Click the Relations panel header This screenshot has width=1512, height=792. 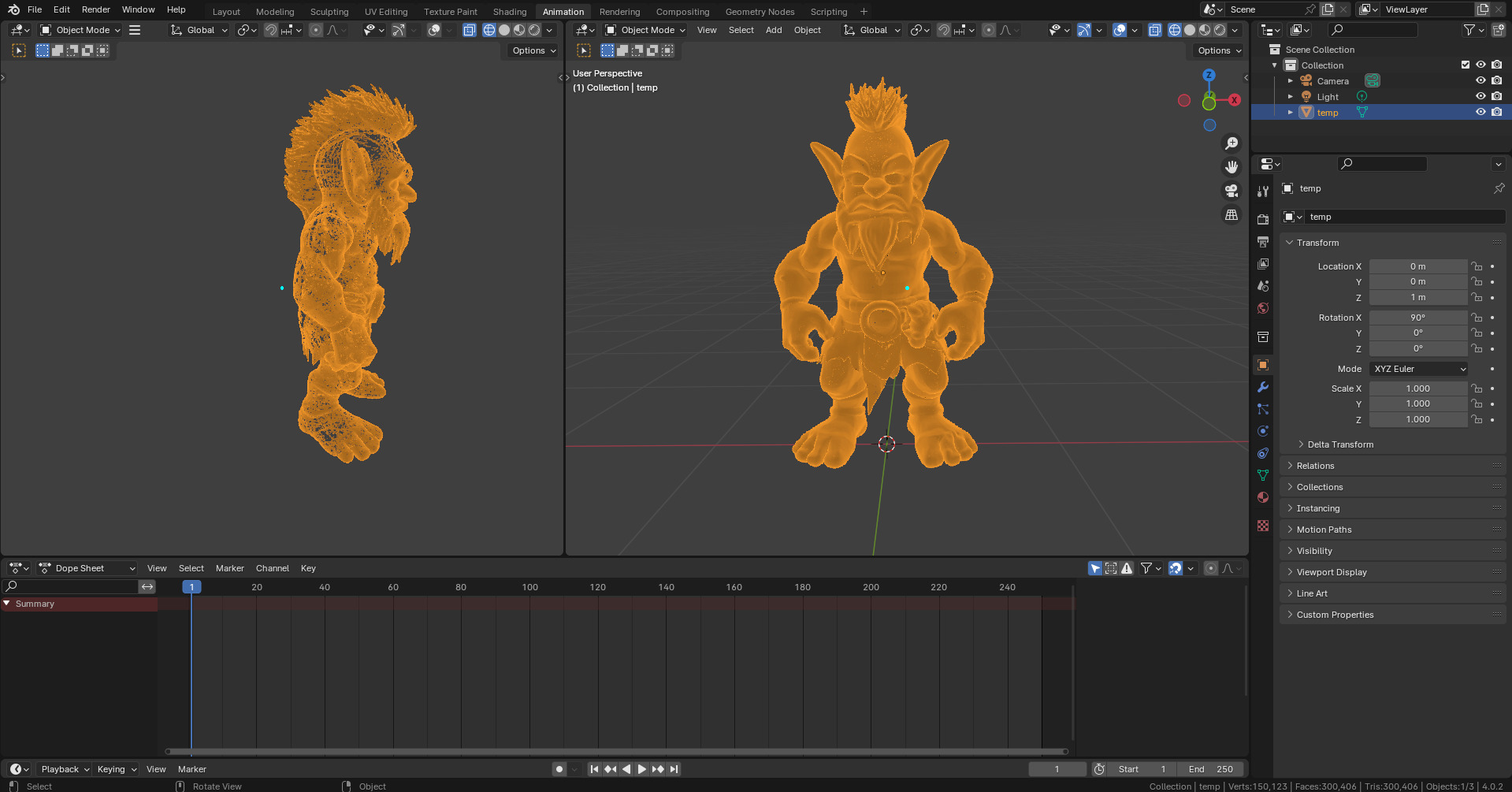[x=1393, y=466]
